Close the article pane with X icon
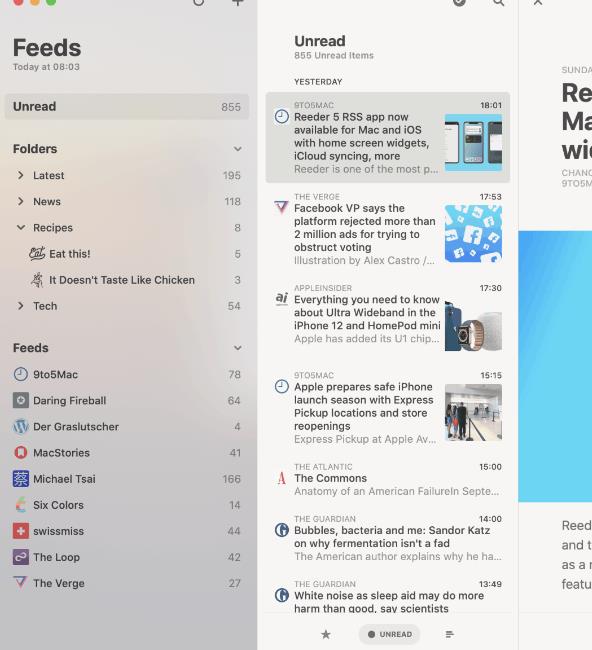 click(538, 2)
